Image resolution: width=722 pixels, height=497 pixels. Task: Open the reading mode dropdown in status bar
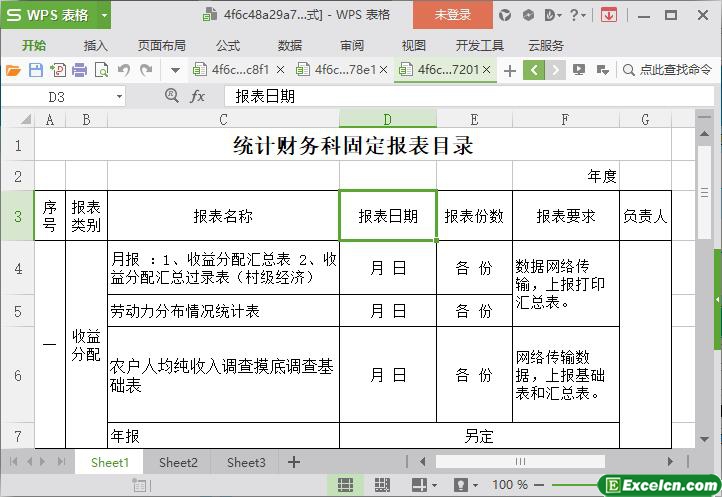tap(434, 485)
